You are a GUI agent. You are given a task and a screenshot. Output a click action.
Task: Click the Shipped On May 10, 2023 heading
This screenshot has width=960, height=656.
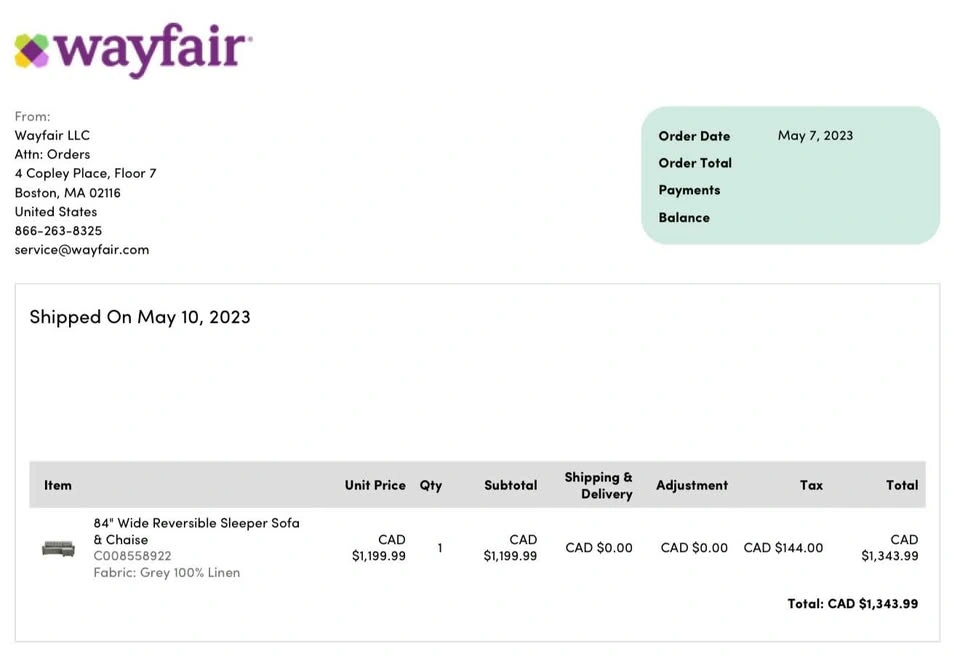(140, 317)
